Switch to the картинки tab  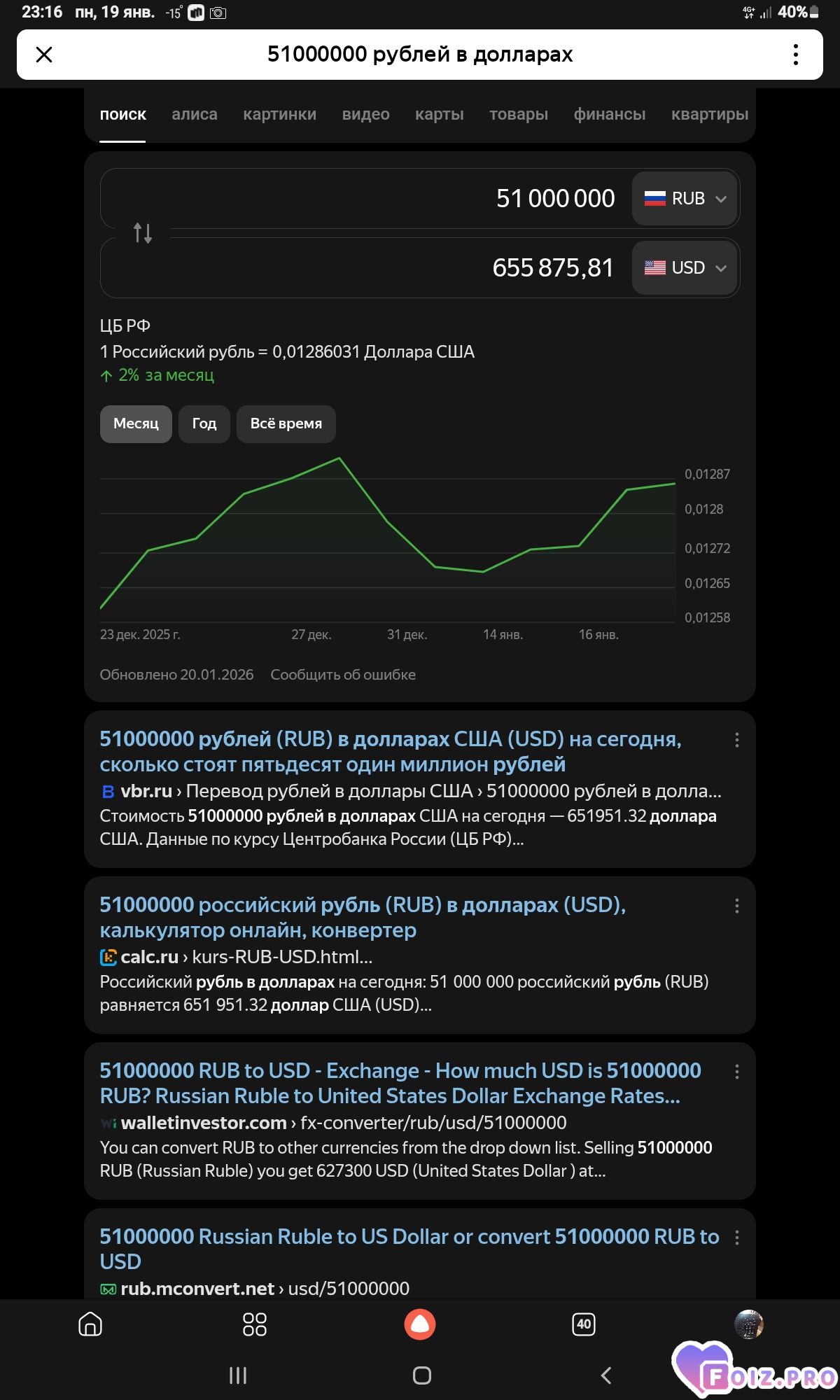tap(279, 114)
